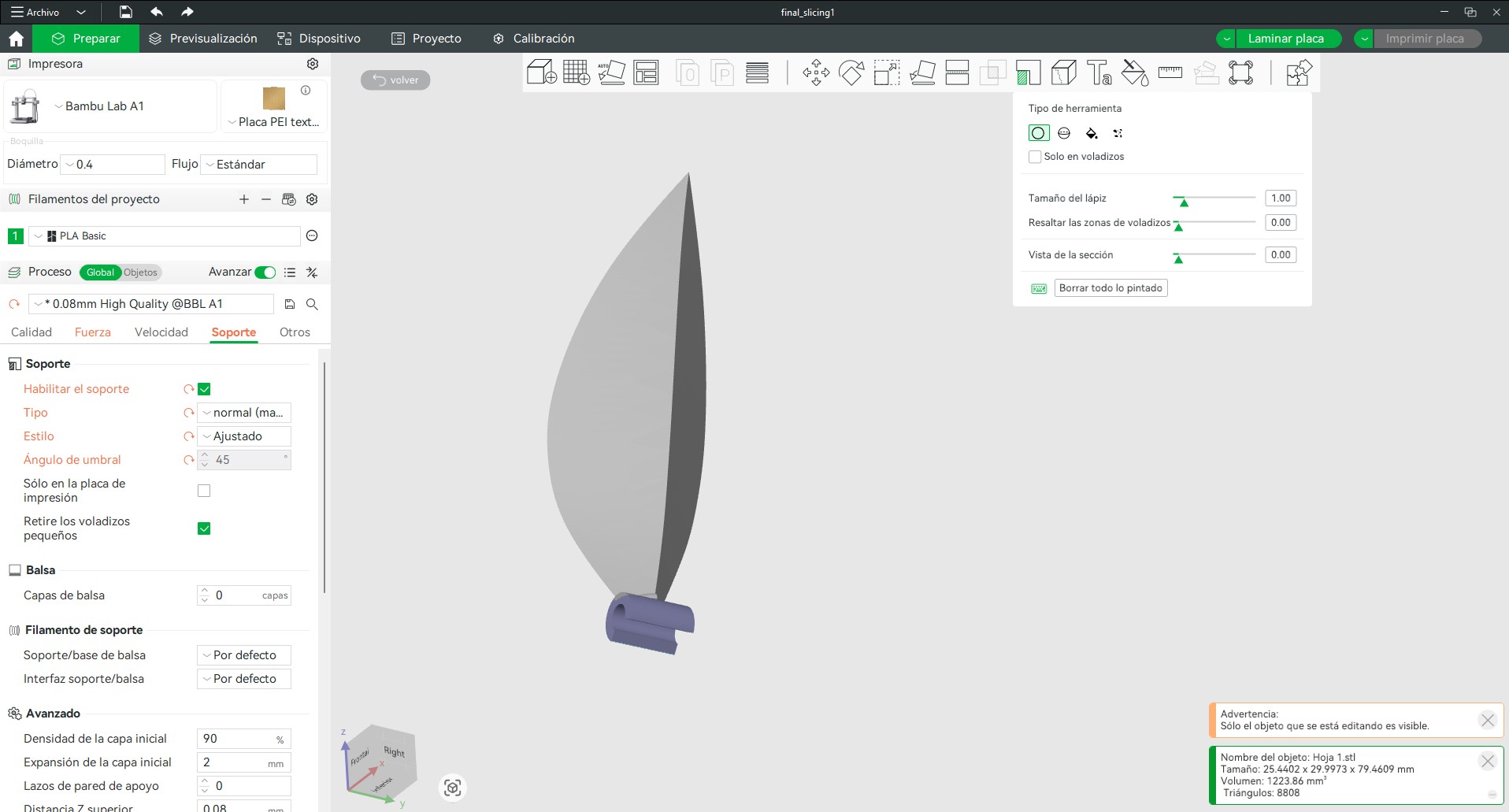Open printer settings gear icon

point(313,64)
